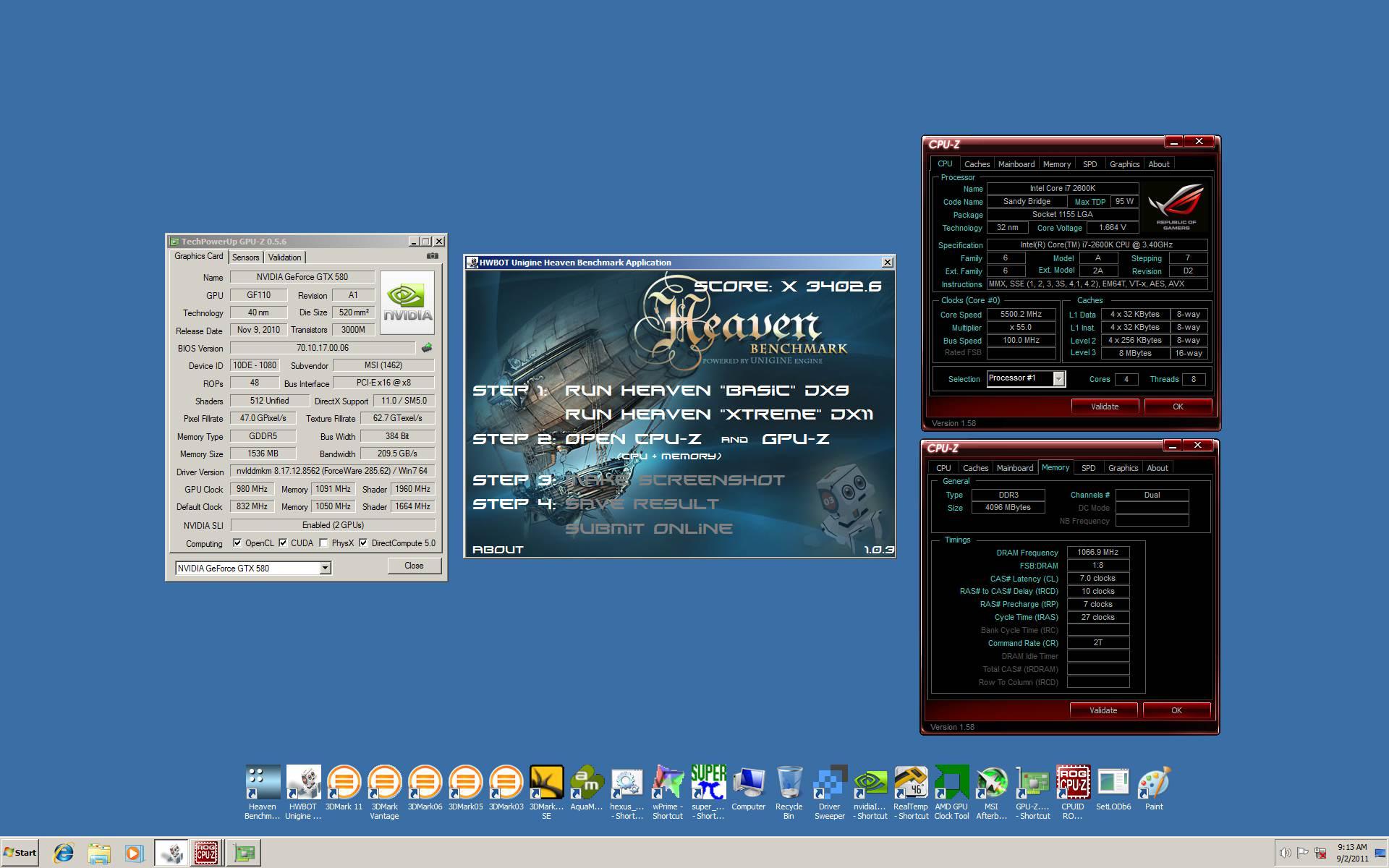
Task: Toggle DirectCompute 5.0 checkbox
Action: (363, 542)
